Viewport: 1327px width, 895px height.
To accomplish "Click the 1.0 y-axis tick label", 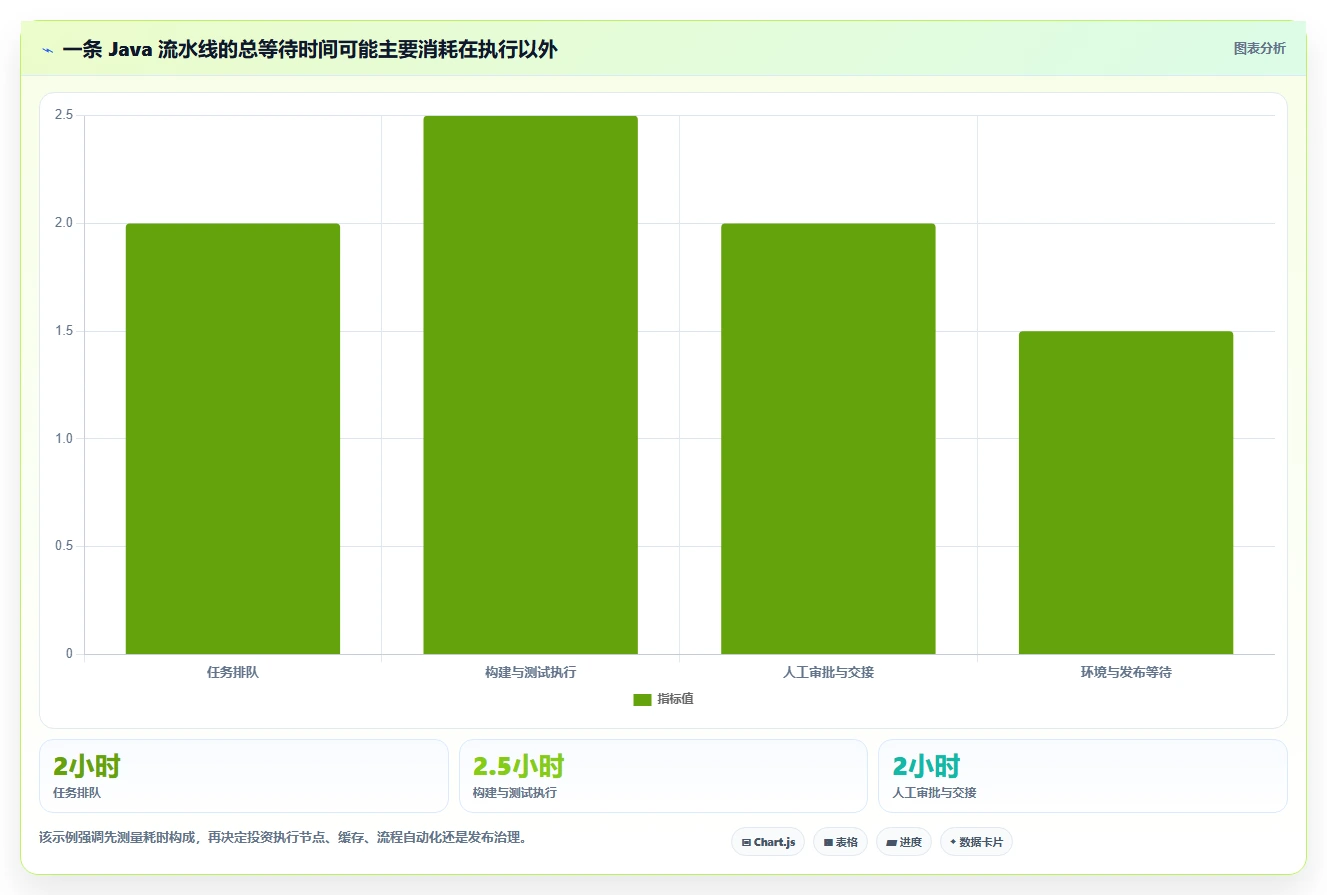I will pos(64,438).
